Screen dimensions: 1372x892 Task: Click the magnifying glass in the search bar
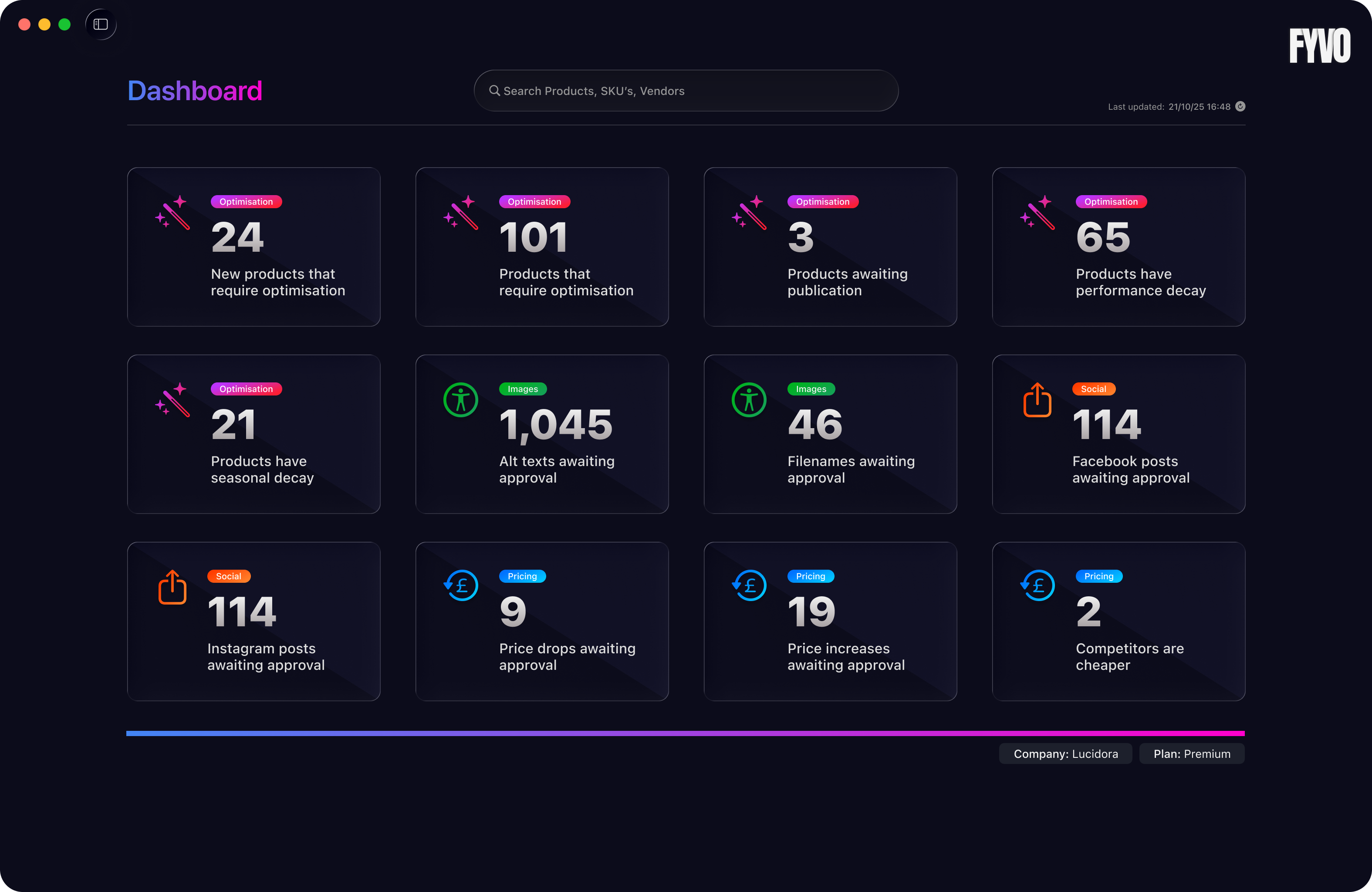coord(495,91)
